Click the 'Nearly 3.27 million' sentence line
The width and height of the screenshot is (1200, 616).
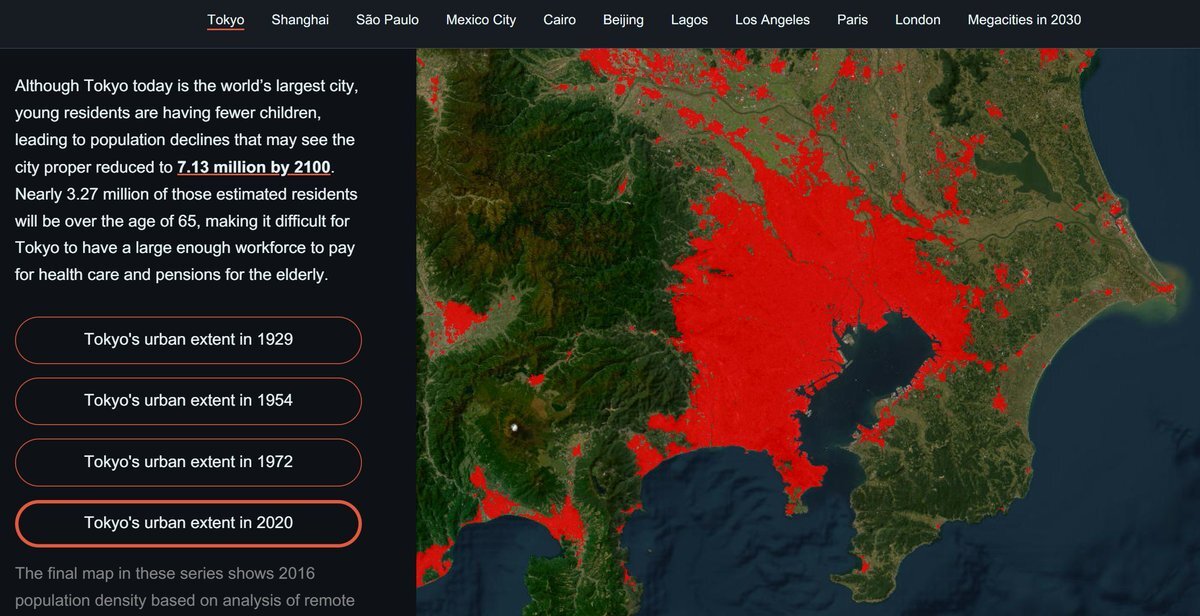pyautogui.click(x=186, y=194)
